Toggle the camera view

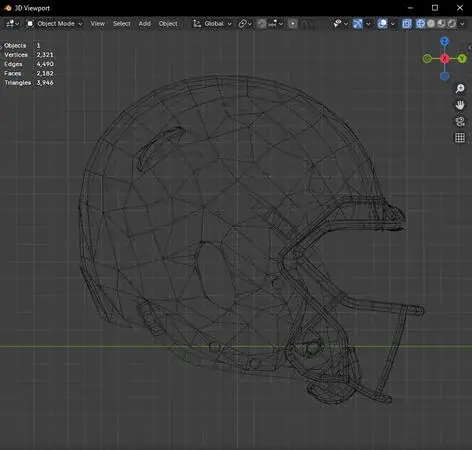point(460,121)
